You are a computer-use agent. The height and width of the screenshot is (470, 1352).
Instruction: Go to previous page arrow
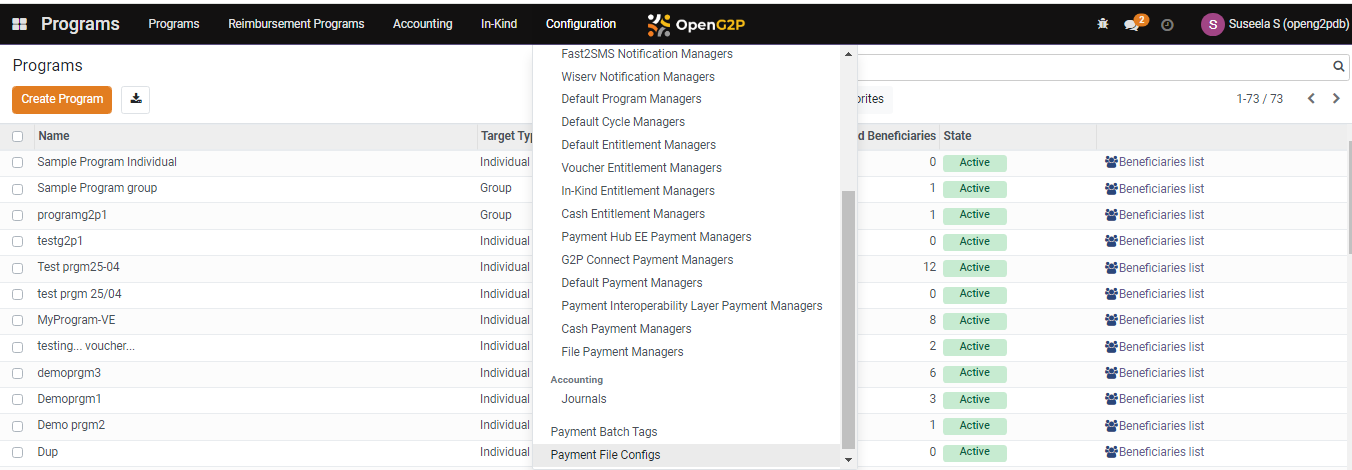1311,98
